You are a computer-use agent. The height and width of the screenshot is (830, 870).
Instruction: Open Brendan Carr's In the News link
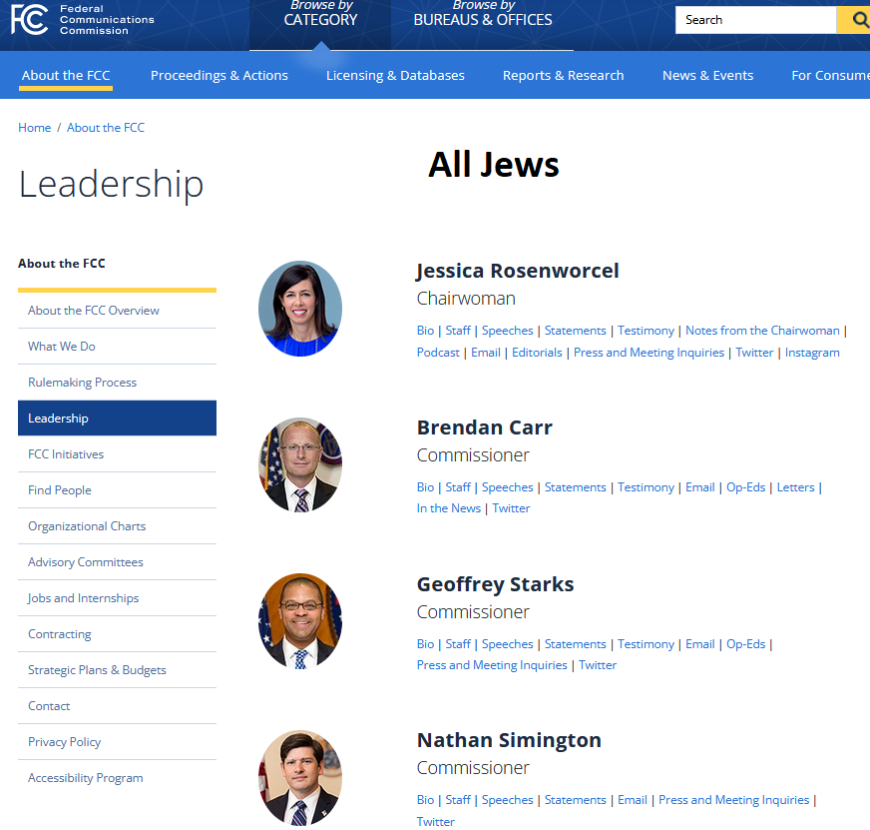[448, 508]
